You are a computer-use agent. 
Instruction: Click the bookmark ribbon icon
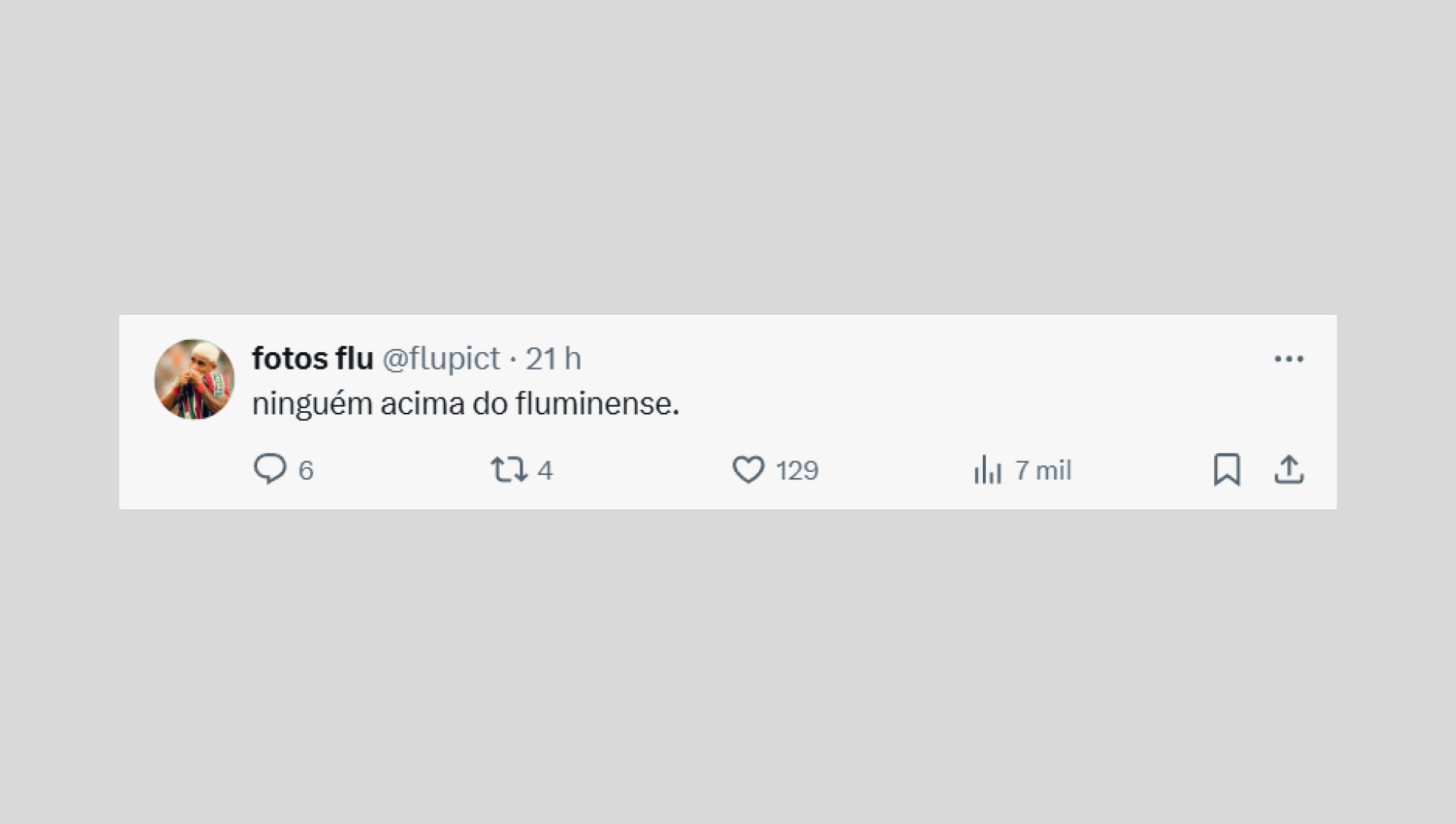click(1228, 470)
